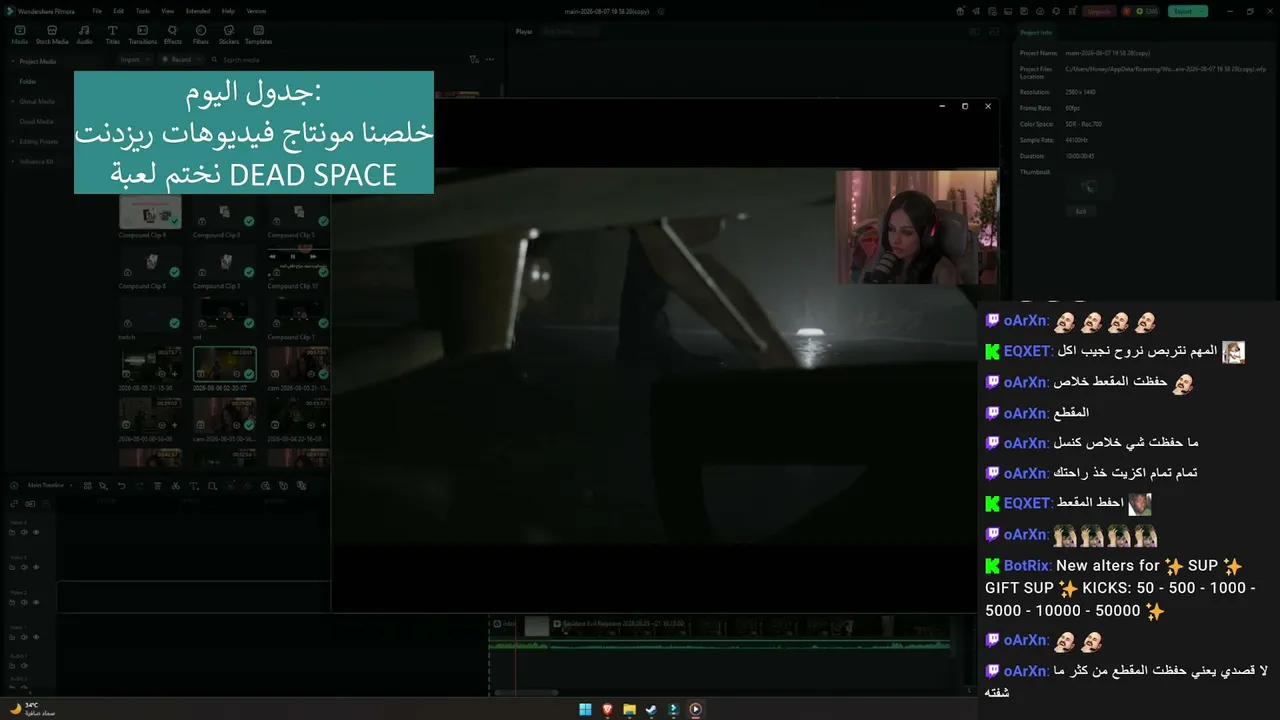
Task: Click the Edit thumbnail button
Action: (x=1081, y=211)
